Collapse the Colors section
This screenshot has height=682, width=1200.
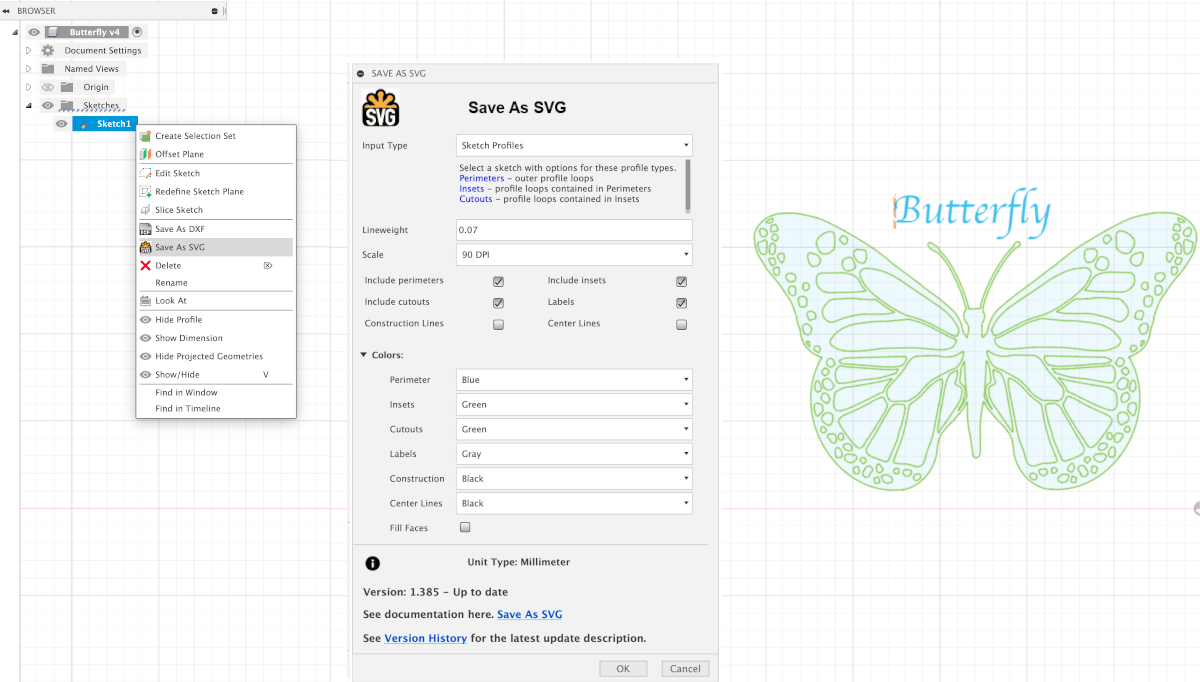(364, 355)
